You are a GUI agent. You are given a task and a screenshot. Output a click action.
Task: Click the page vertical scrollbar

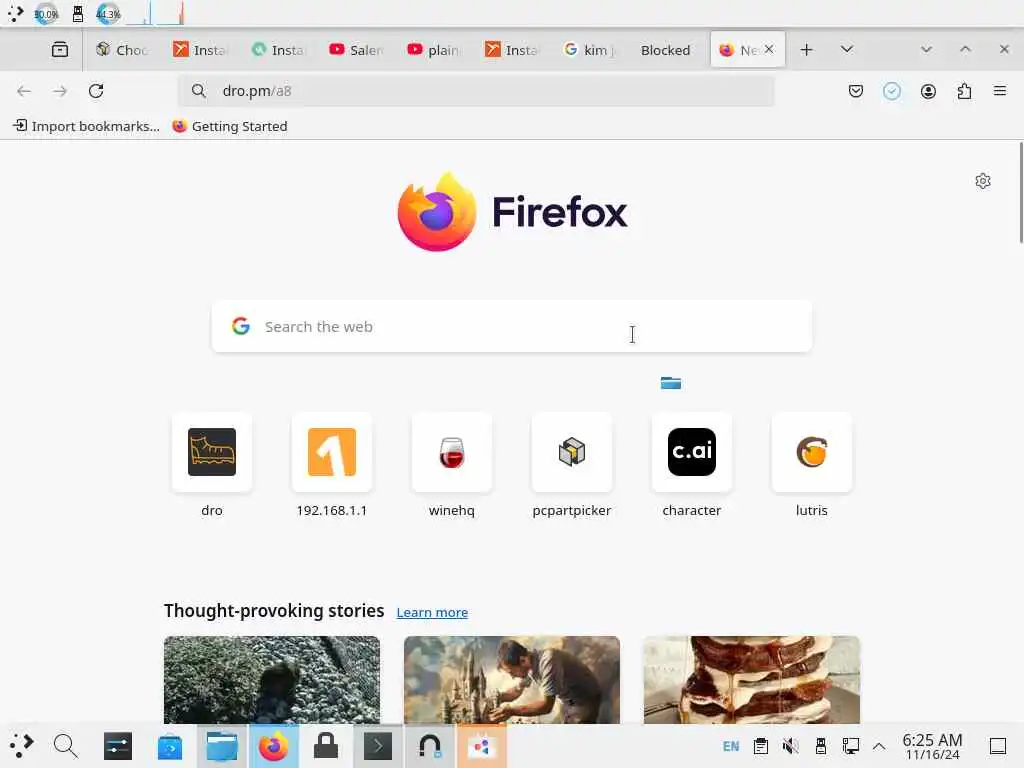pos(1021,193)
